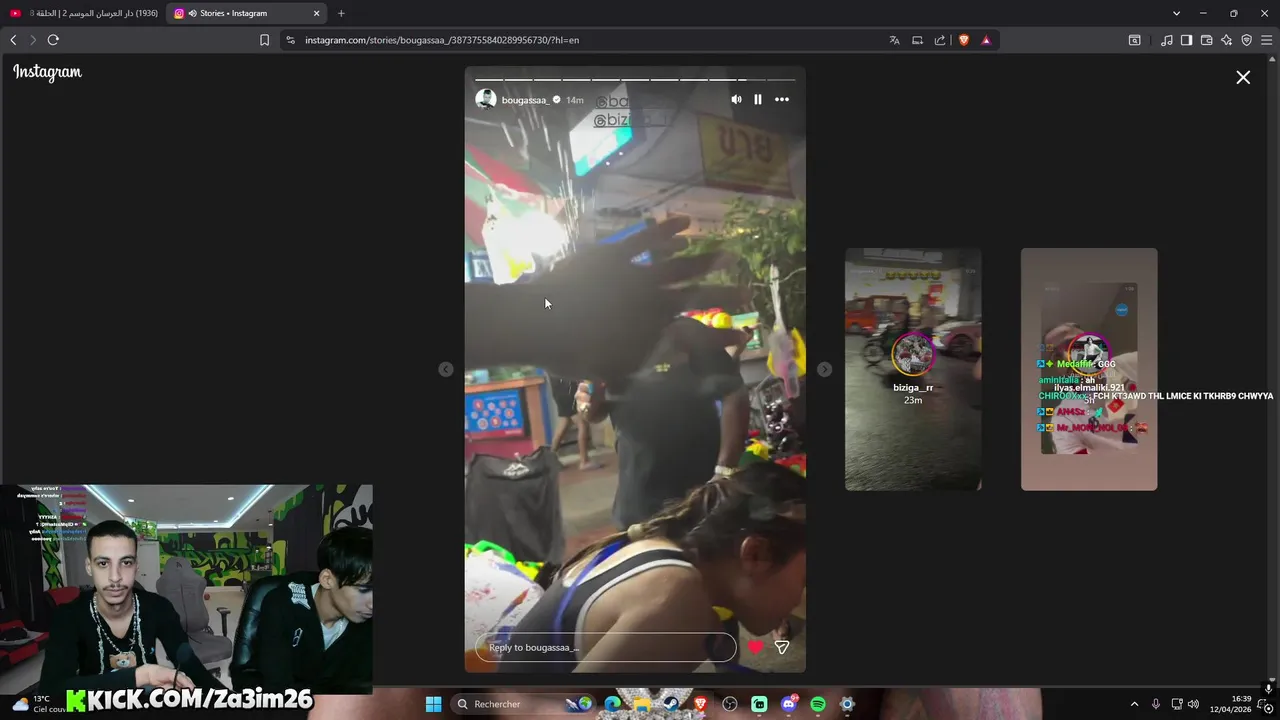
Task: Open the browser main menu
Action: coord(1267,40)
